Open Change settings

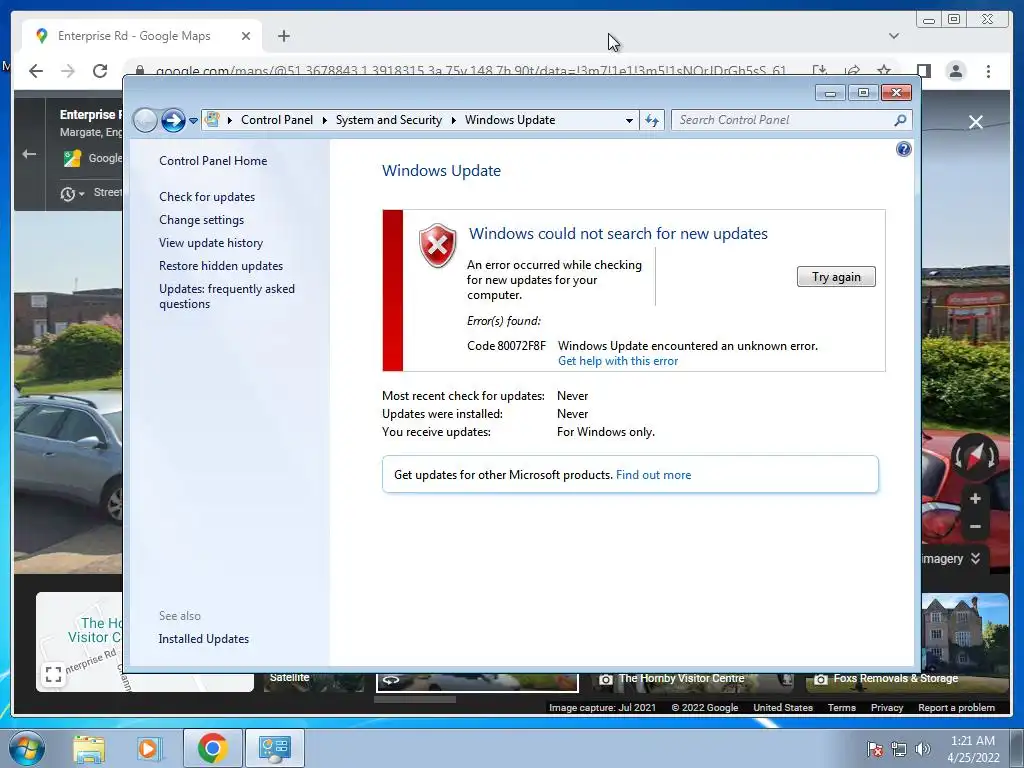[x=201, y=220]
